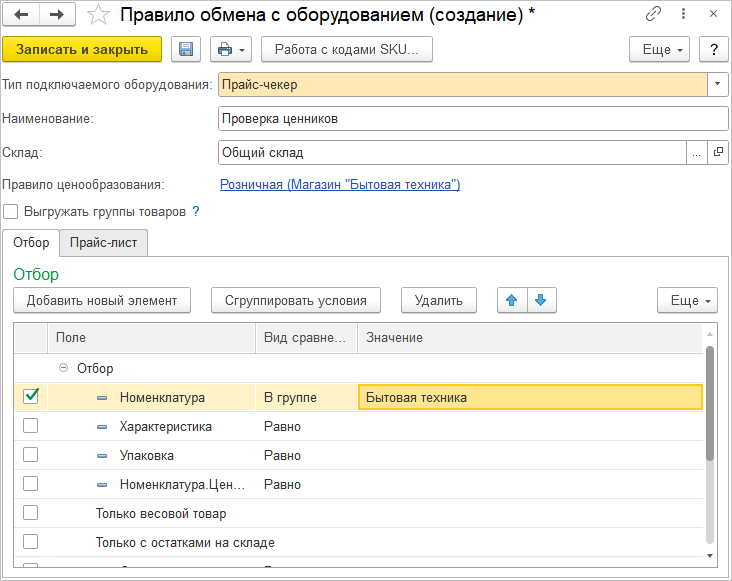732x581 pixels.
Task: Open the Еще menu in filter toolbar
Action: [687, 300]
